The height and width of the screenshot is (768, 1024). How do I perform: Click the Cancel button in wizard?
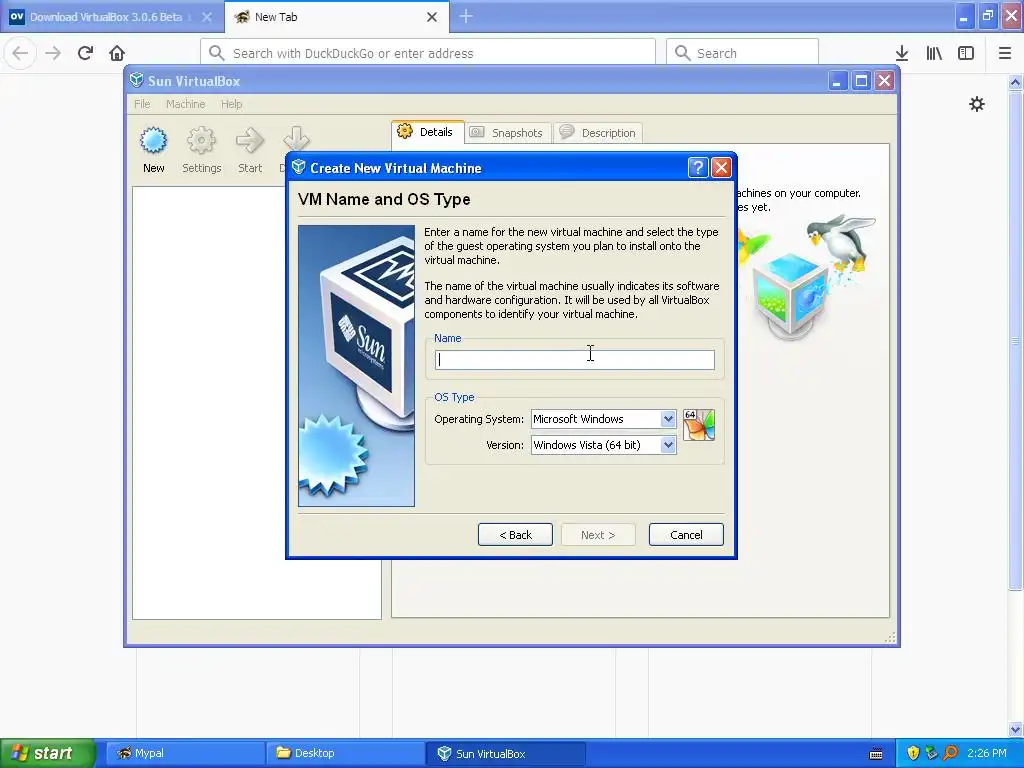[686, 535]
